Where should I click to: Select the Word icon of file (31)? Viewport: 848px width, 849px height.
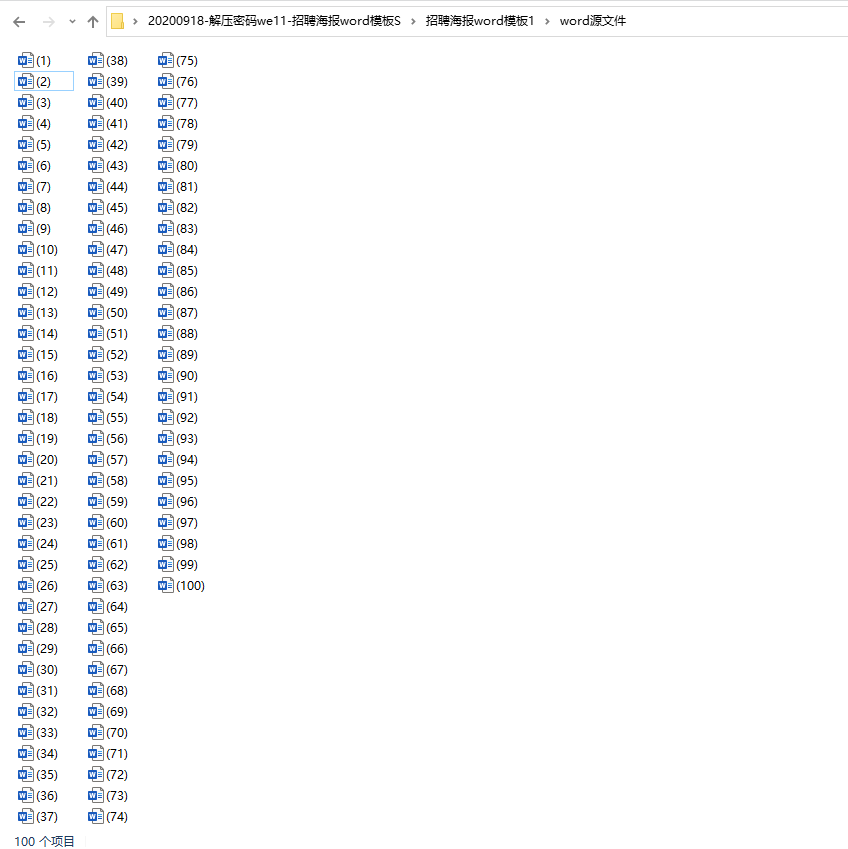click(25, 690)
